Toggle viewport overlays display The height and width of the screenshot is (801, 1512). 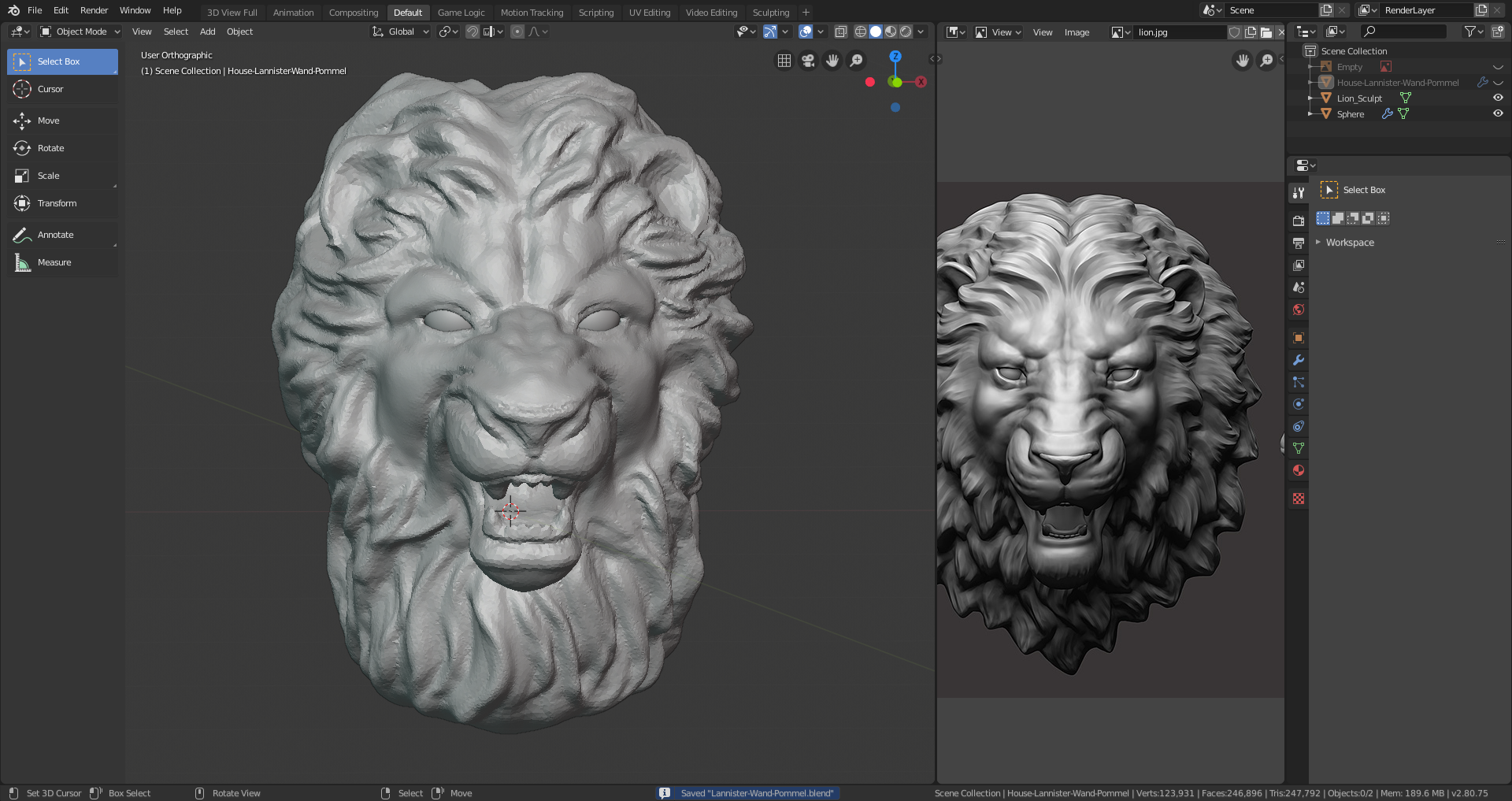point(806,32)
